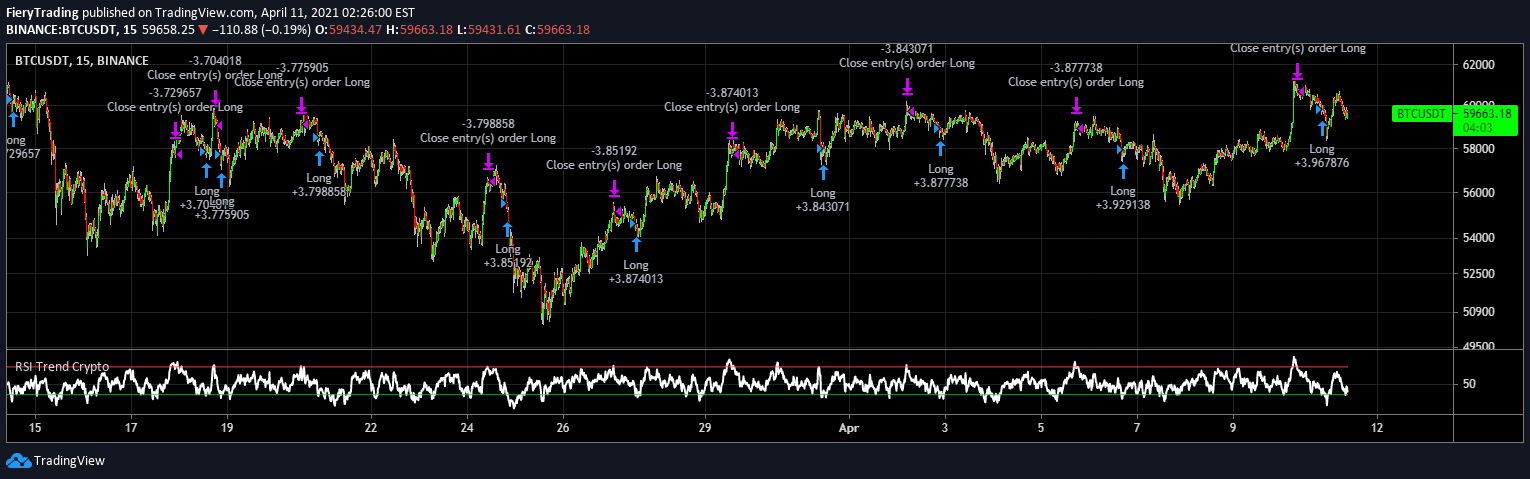The image size is (1530, 479).
Task: Click the 17 date axis label
Action: 131,427
